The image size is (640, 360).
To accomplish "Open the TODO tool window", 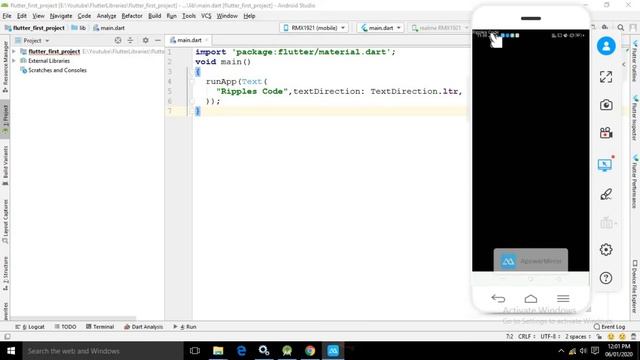I will coord(65,327).
